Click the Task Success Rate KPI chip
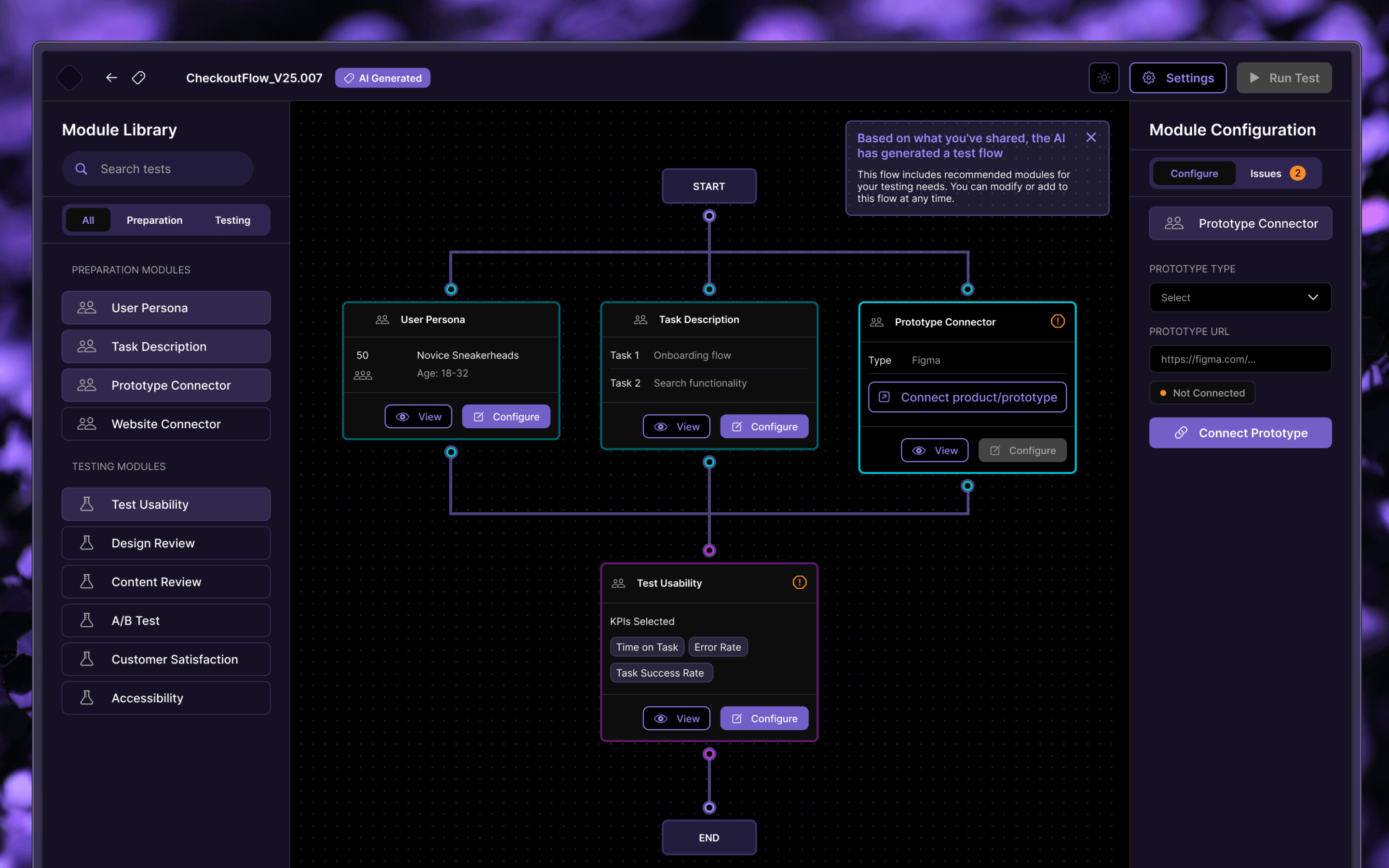Viewport: 1389px width, 868px height. click(661, 673)
